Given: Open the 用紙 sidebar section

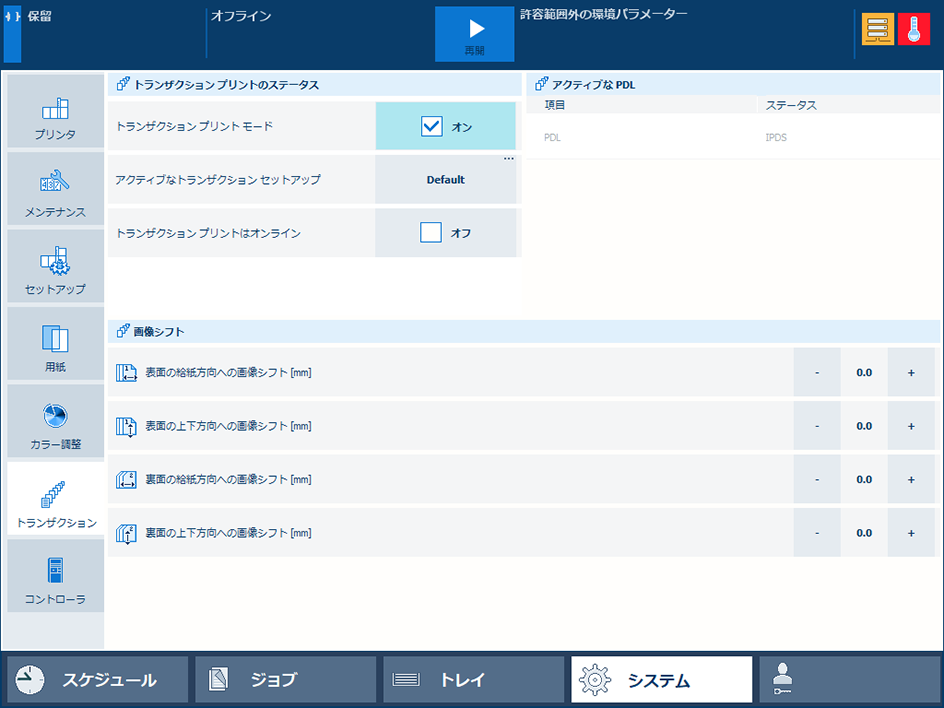Looking at the screenshot, I should (x=55, y=344).
